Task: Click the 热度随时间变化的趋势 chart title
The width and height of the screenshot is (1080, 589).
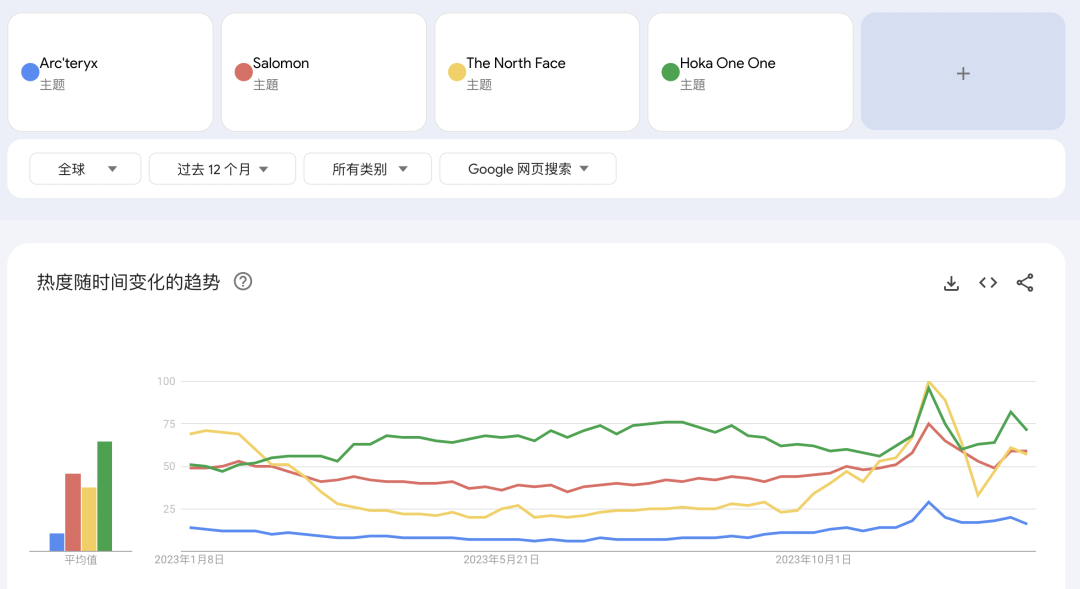Action: click(128, 282)
